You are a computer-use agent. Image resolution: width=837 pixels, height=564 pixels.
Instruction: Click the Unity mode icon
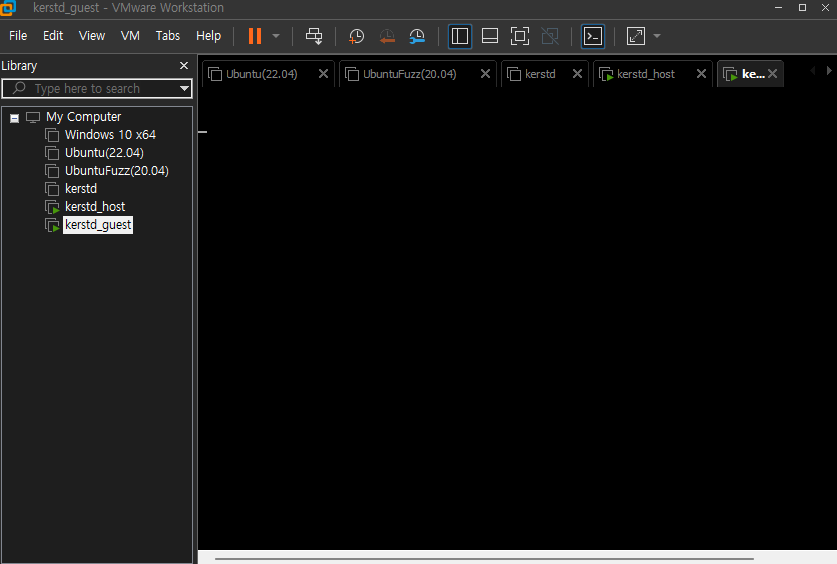[x=550, y=36]
